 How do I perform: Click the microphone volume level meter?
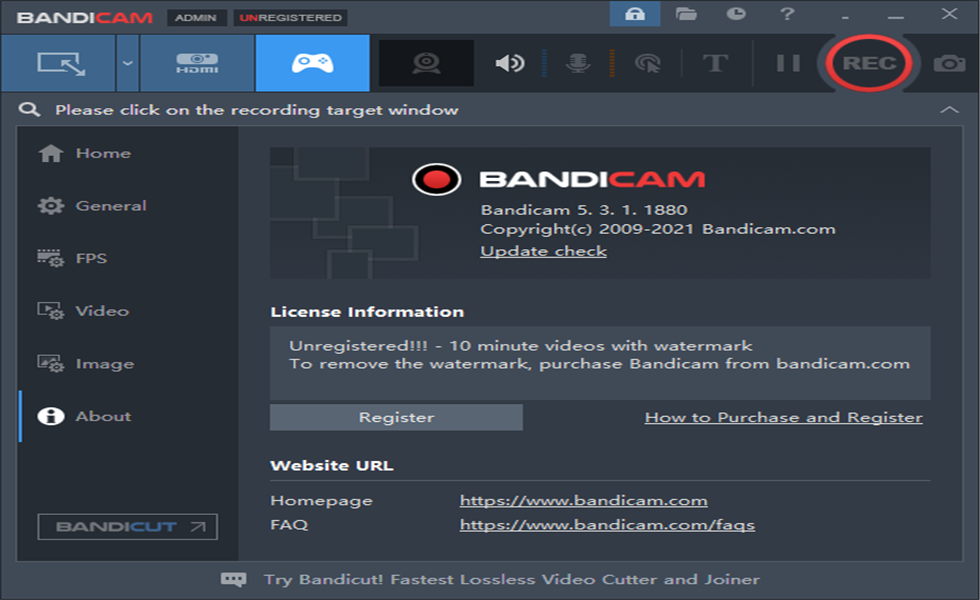[x=612, y=63]
